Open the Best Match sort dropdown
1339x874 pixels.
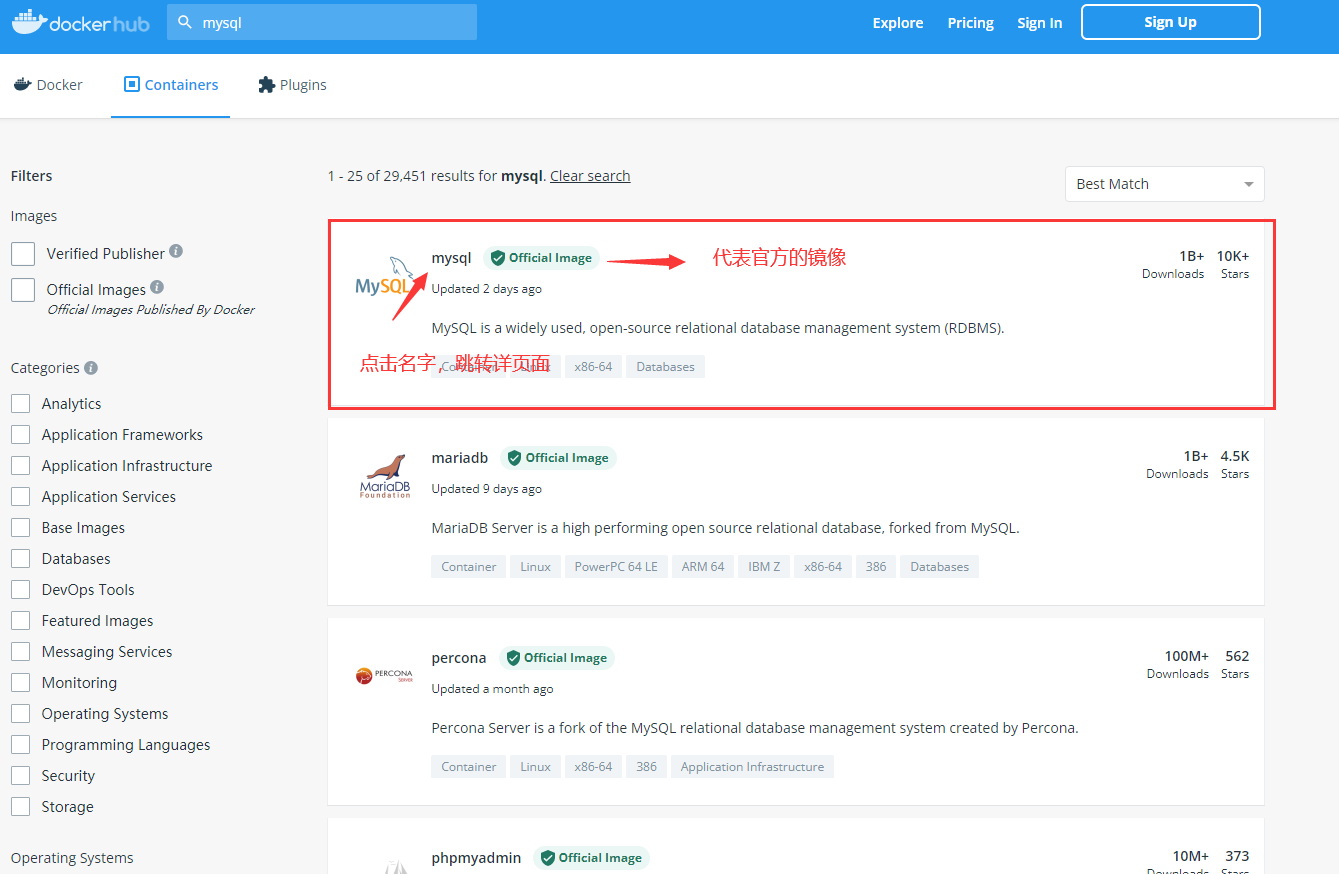click(x=1164, y=184)
